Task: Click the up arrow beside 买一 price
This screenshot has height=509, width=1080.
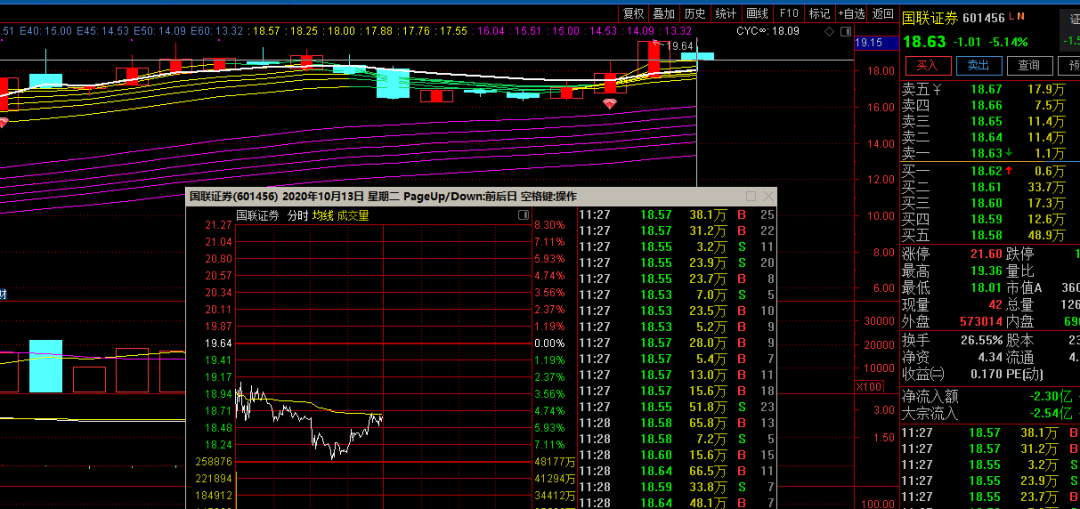Action: click(x=1008, y=170)
